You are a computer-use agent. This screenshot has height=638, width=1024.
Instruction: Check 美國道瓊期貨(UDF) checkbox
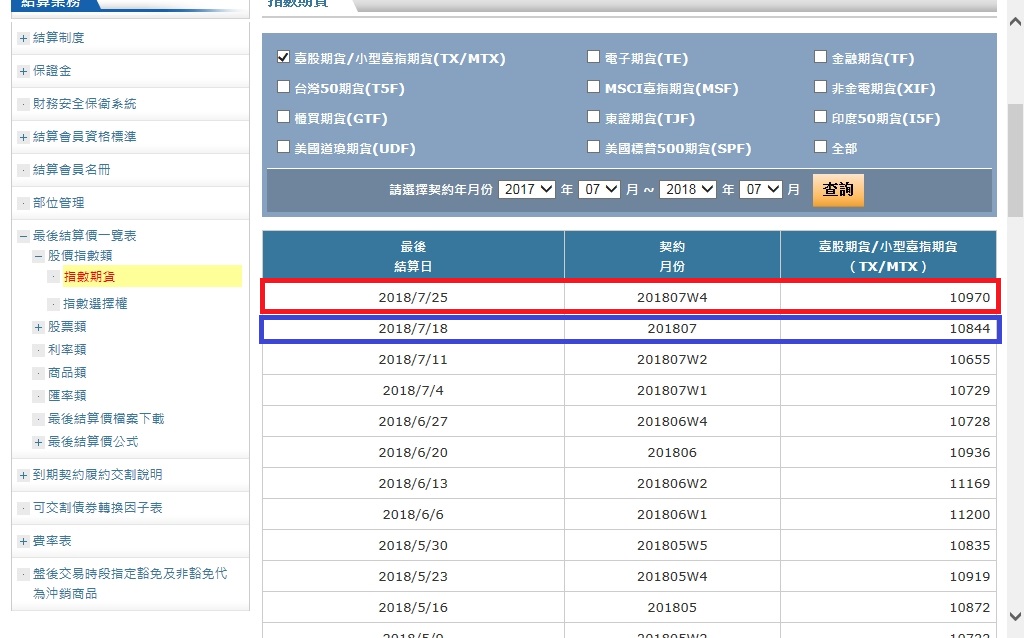tap(283, 147)
